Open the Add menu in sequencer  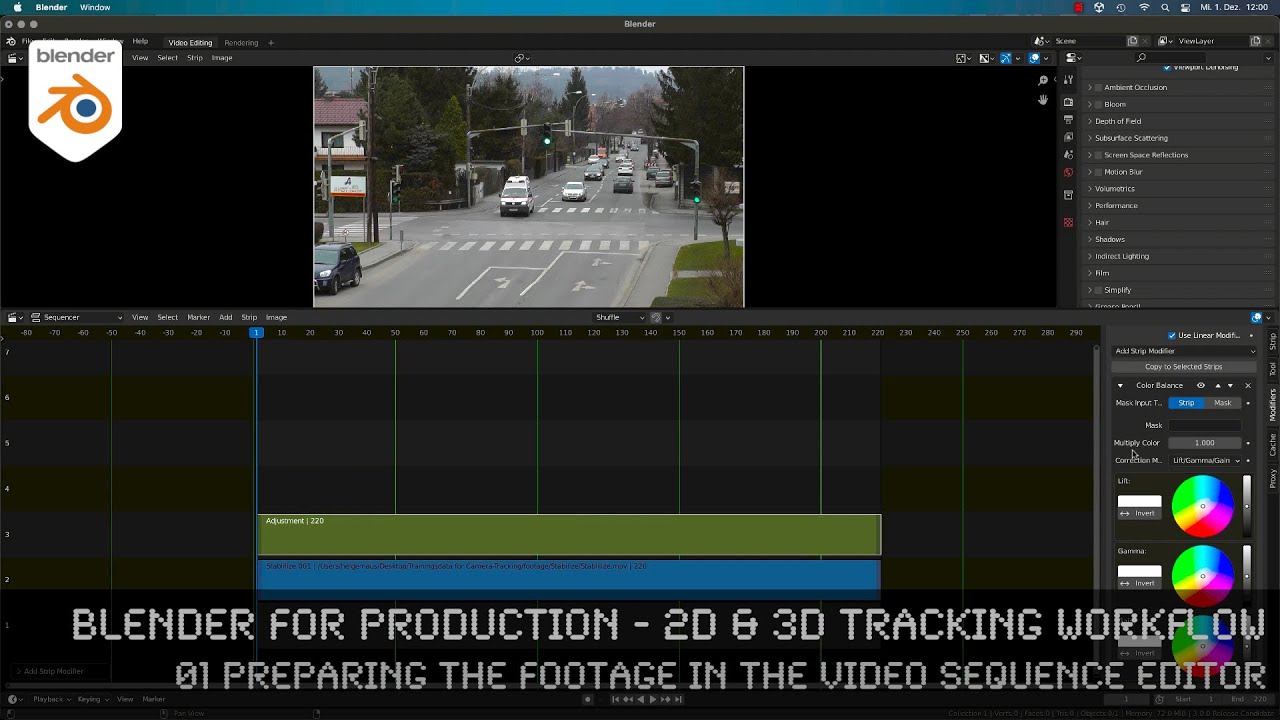(x=226, y=317)
